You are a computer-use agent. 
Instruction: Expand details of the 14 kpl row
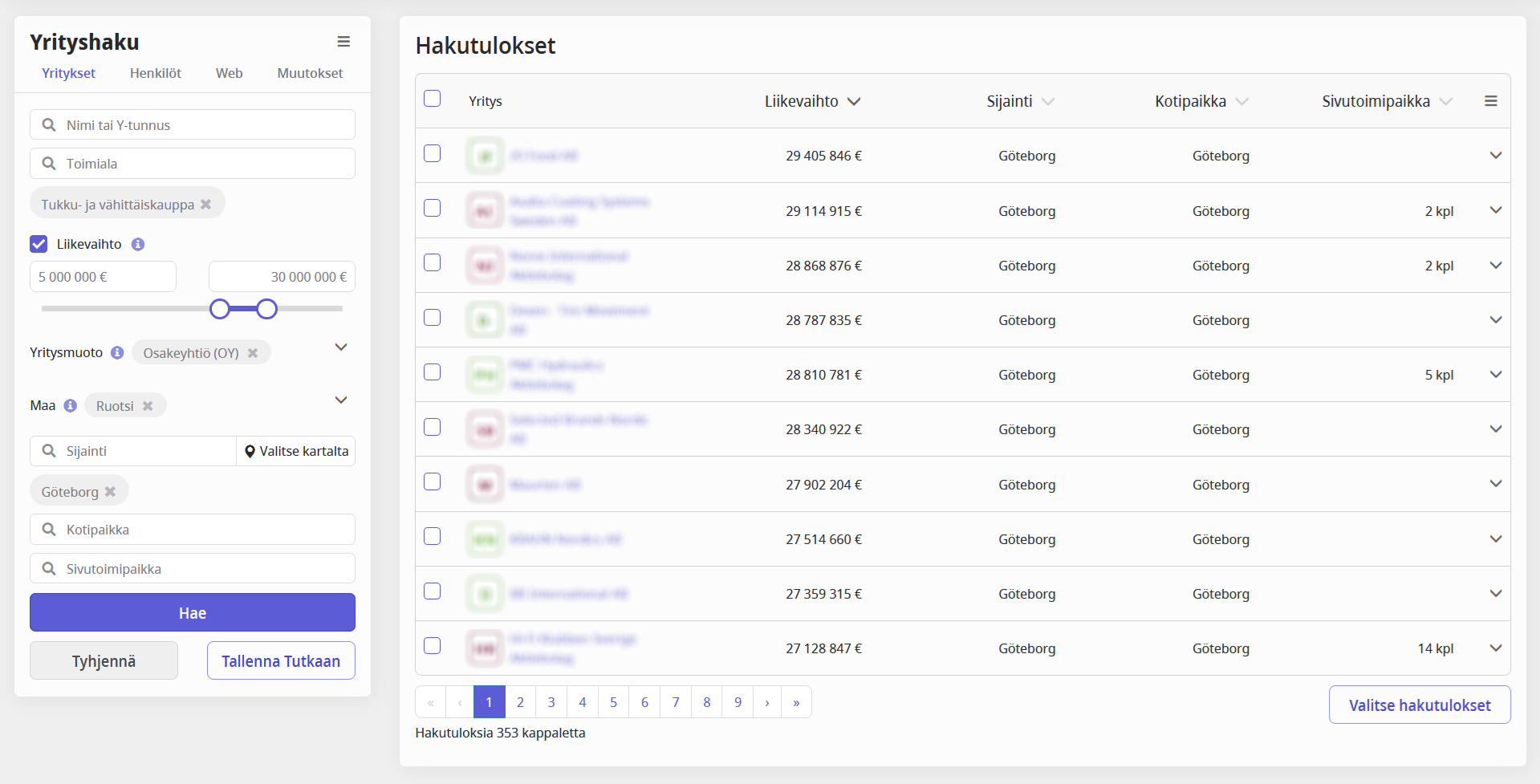pos(1496,648)
